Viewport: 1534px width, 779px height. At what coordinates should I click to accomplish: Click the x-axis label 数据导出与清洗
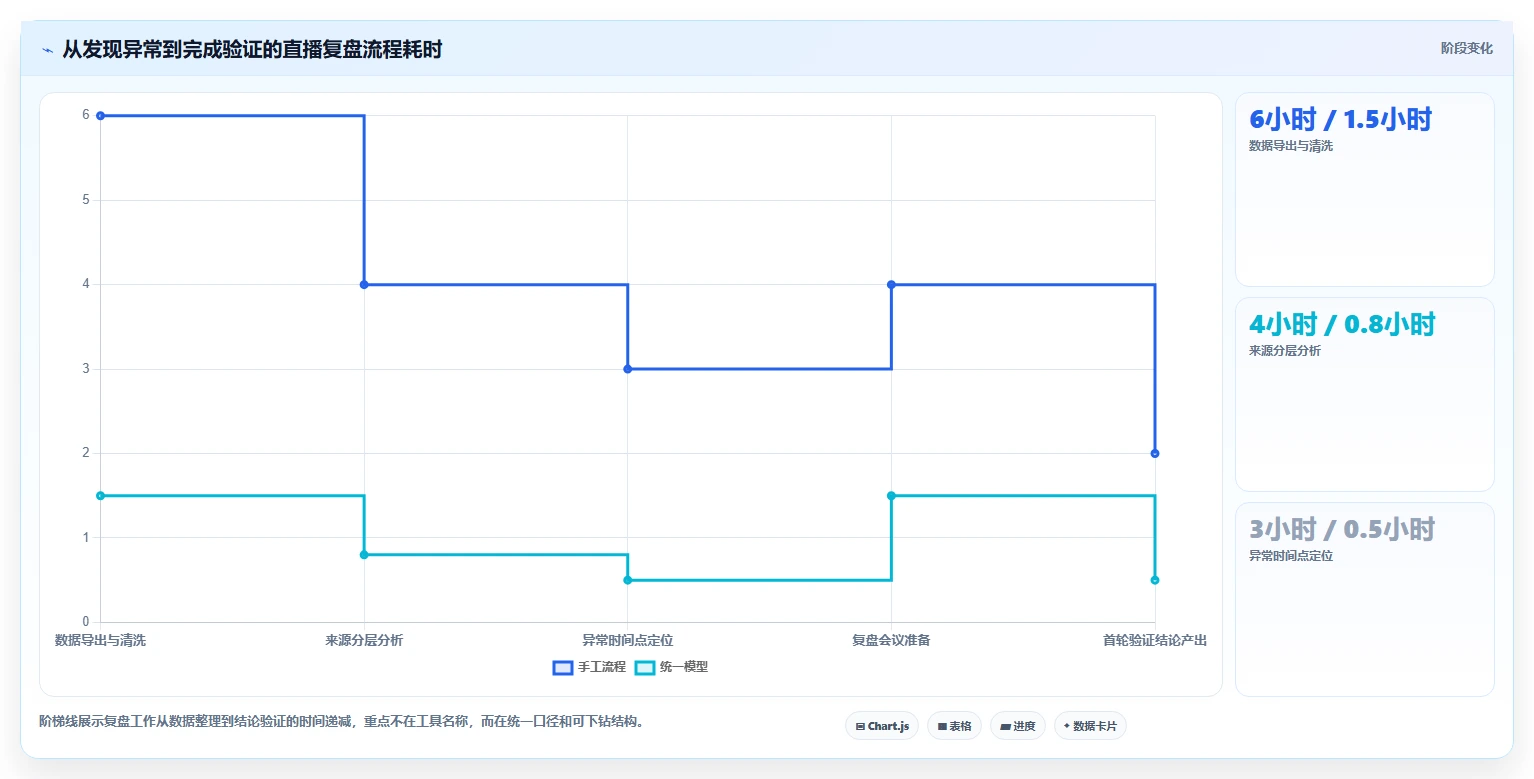coord(100,640)
